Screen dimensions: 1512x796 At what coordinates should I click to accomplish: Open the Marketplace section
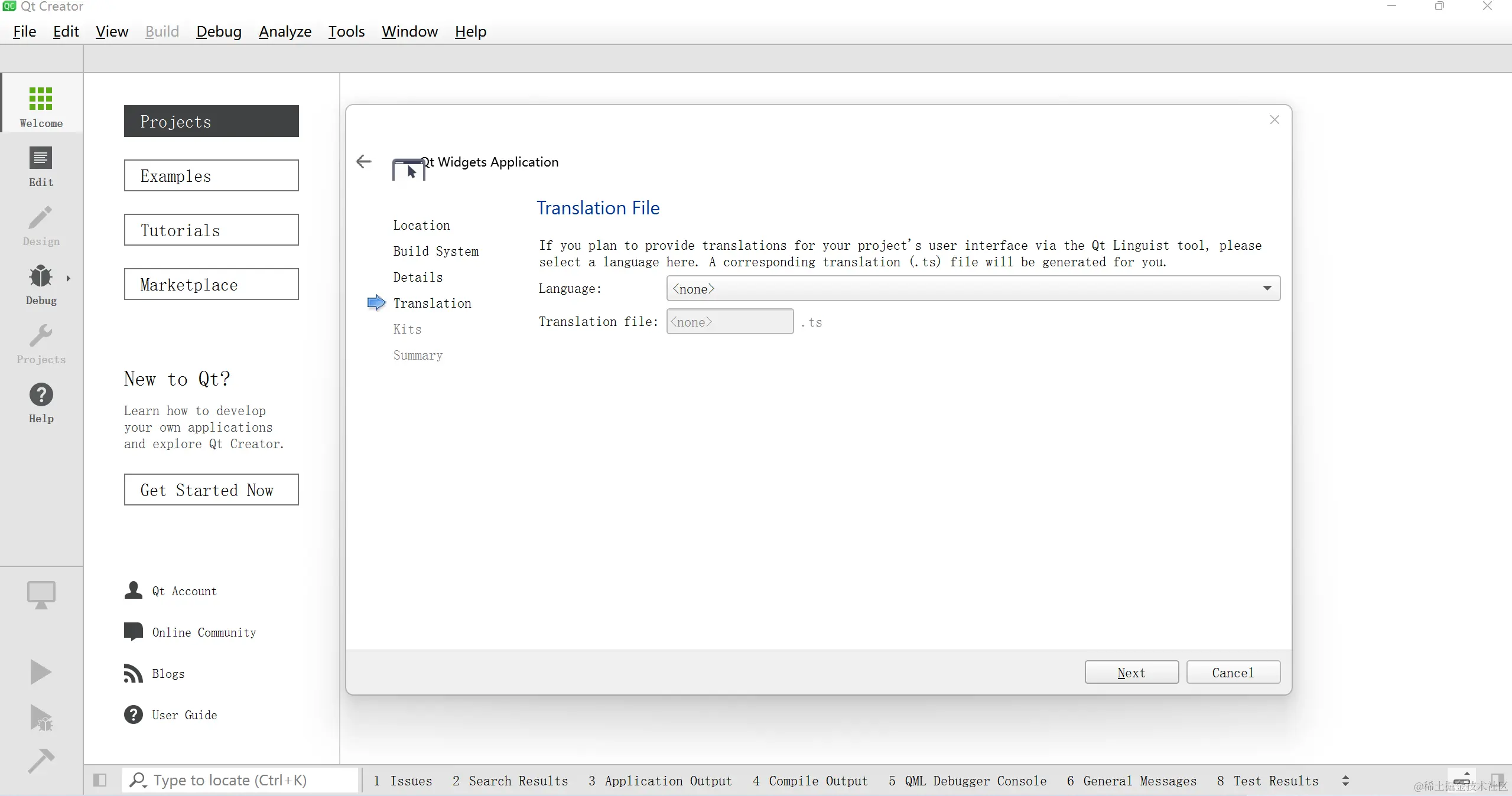(x=211, y=285)
